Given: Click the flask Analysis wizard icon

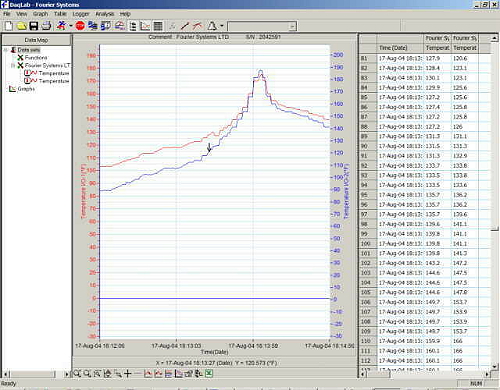Looking at the screenshot, I should coord(212,26).
